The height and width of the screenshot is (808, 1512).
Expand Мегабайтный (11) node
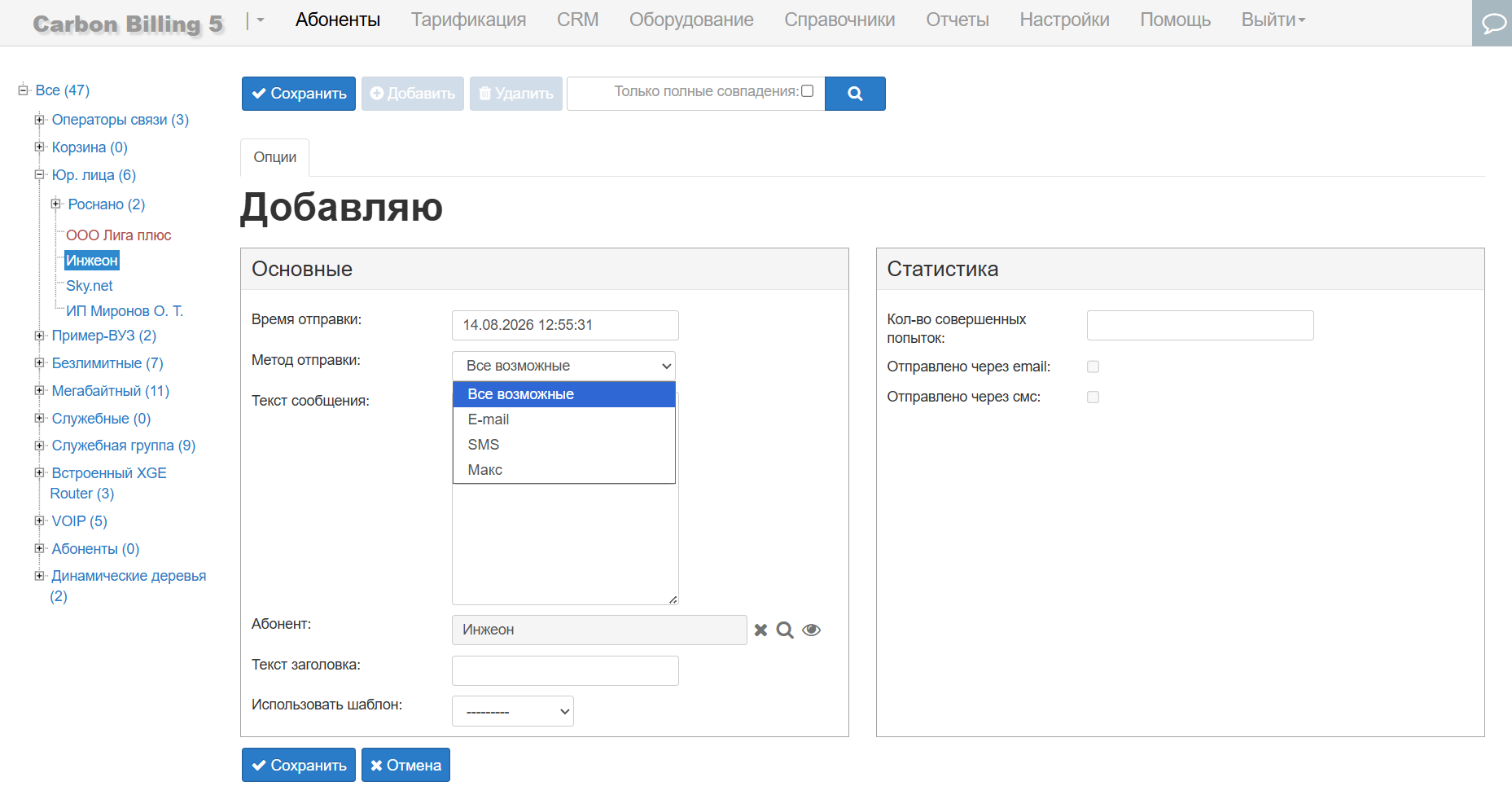39,390
